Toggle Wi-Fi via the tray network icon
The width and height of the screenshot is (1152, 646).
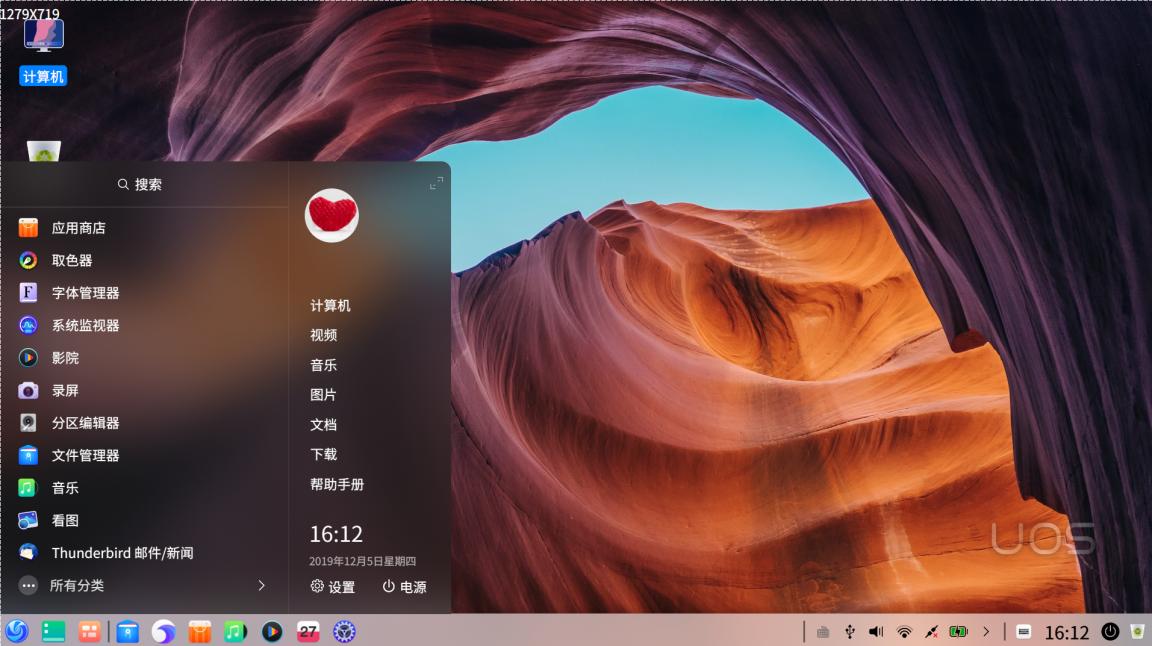903,631
